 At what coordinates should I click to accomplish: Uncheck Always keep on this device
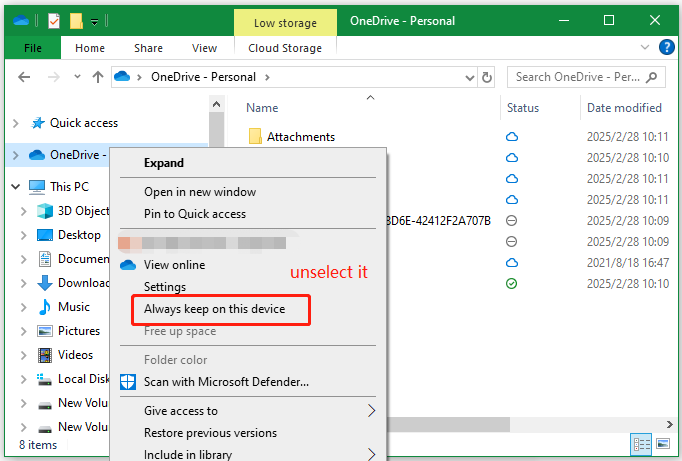pyautogui.click(x=214, y=309)
